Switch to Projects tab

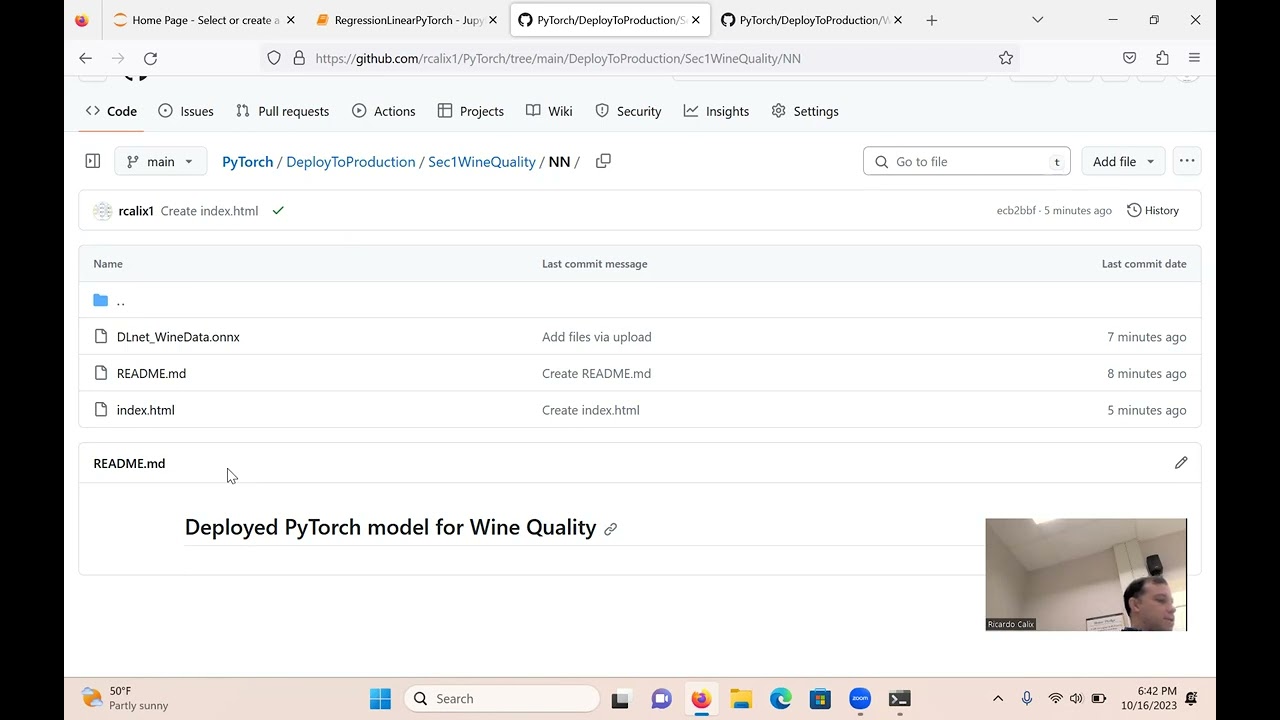tap(471, 111)
